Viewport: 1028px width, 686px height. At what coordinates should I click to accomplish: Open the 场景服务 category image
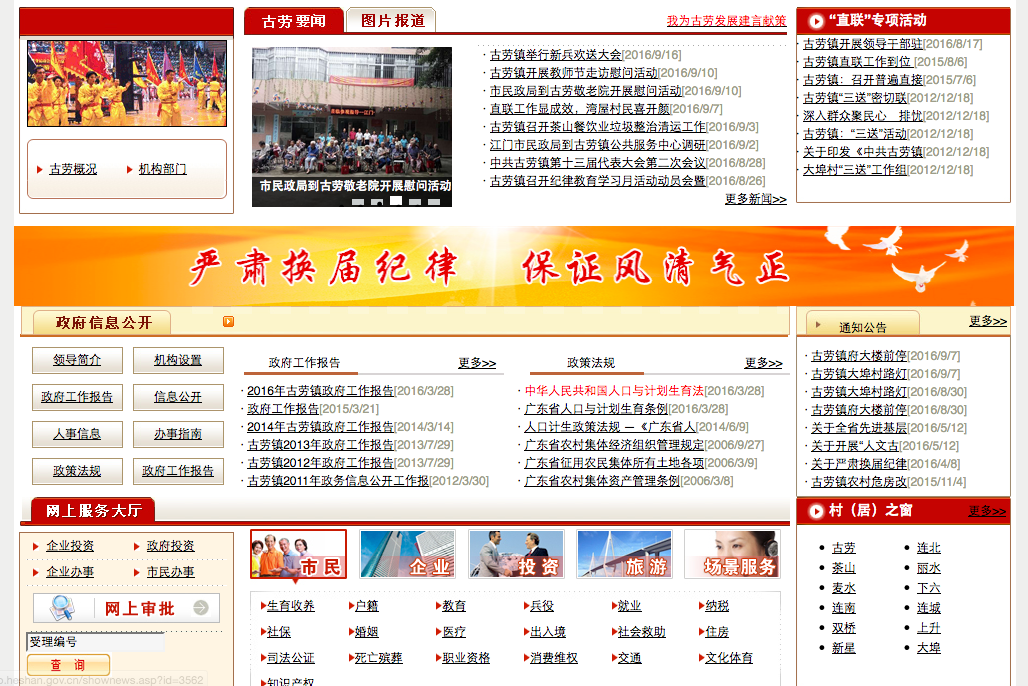(732, 554)
